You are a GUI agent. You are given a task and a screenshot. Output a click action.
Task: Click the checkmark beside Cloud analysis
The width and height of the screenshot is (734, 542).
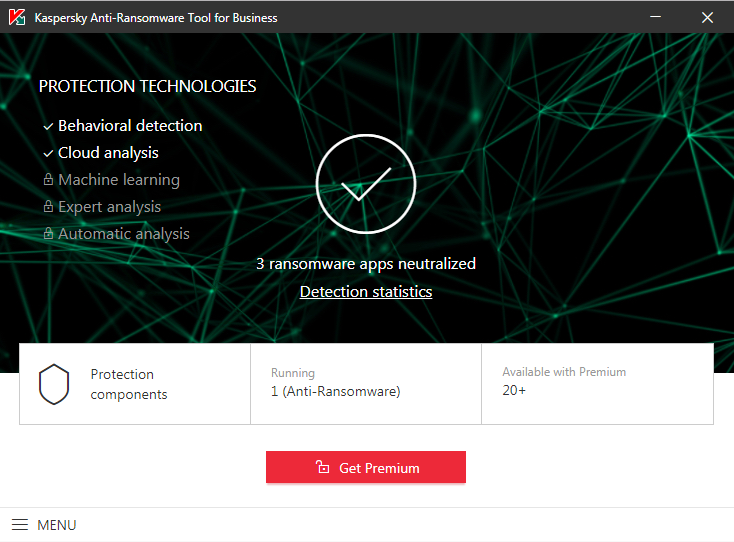(48, 154)
